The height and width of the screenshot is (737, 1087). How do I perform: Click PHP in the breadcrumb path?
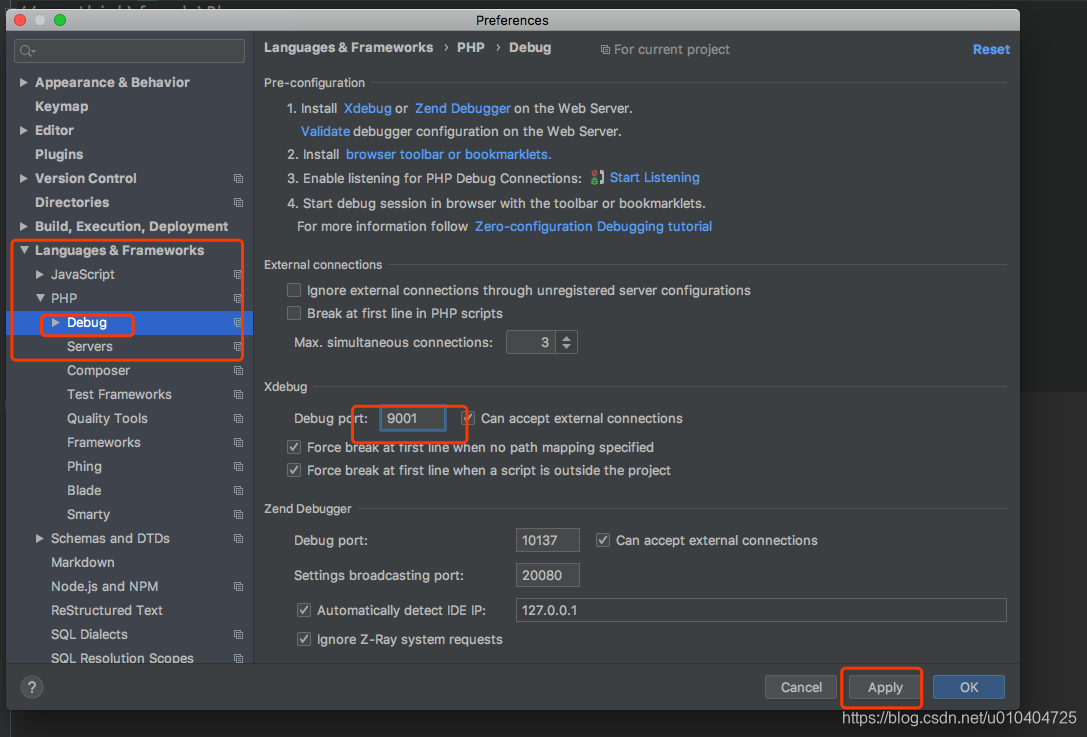(x=471, y=48)
